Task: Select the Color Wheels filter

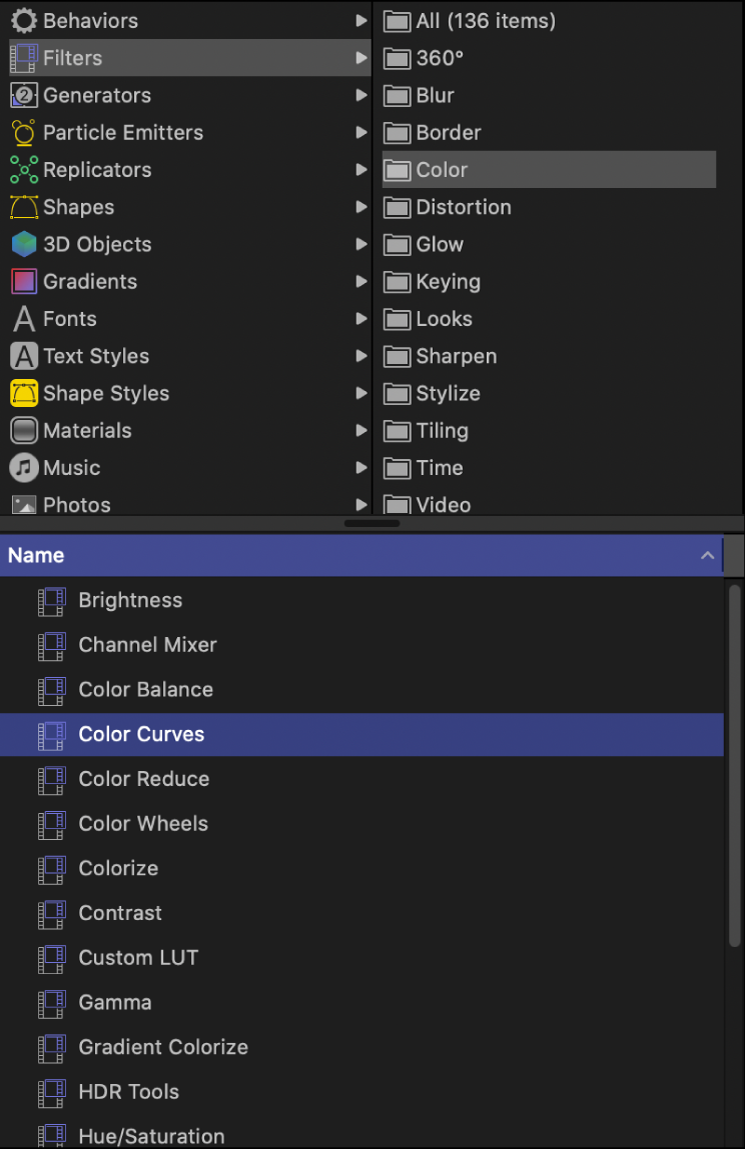Action: pos(143,824)
